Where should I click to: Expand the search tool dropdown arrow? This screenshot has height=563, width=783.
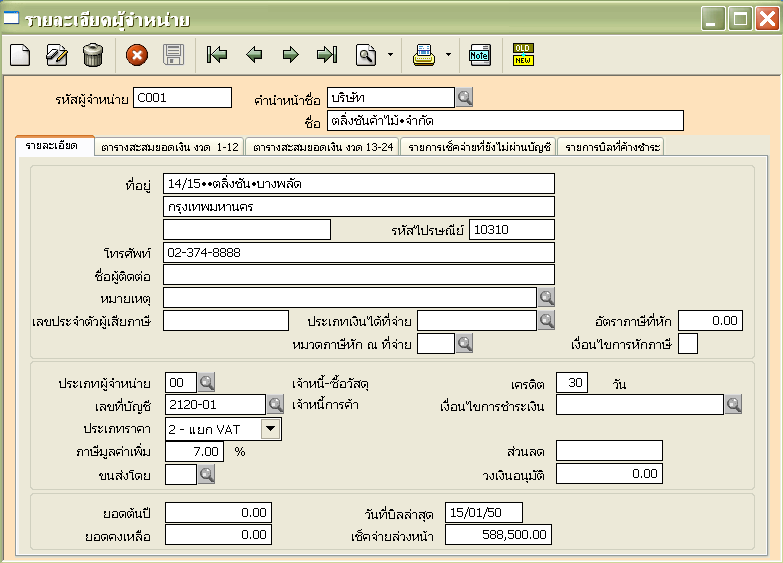(x=390, y=56)
